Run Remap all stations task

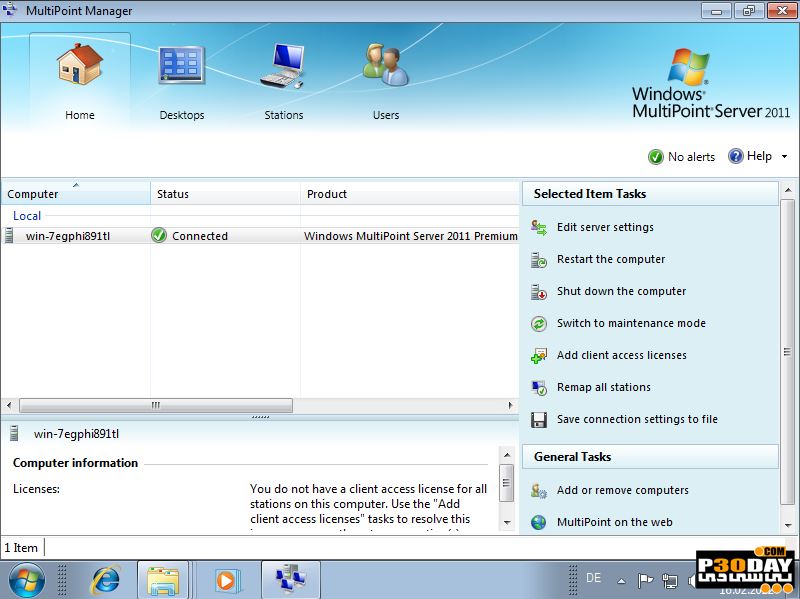604,387
